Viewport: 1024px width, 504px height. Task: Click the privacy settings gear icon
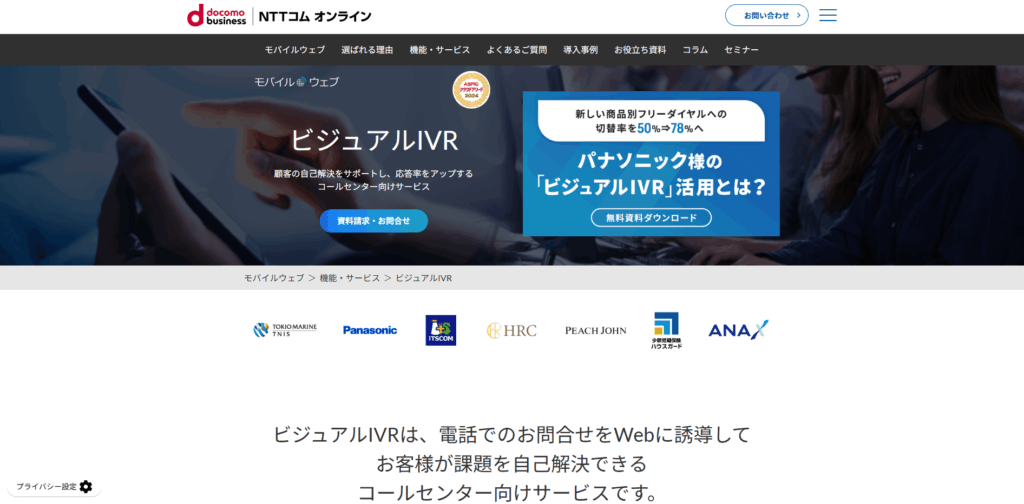click(x=86, y=486)
